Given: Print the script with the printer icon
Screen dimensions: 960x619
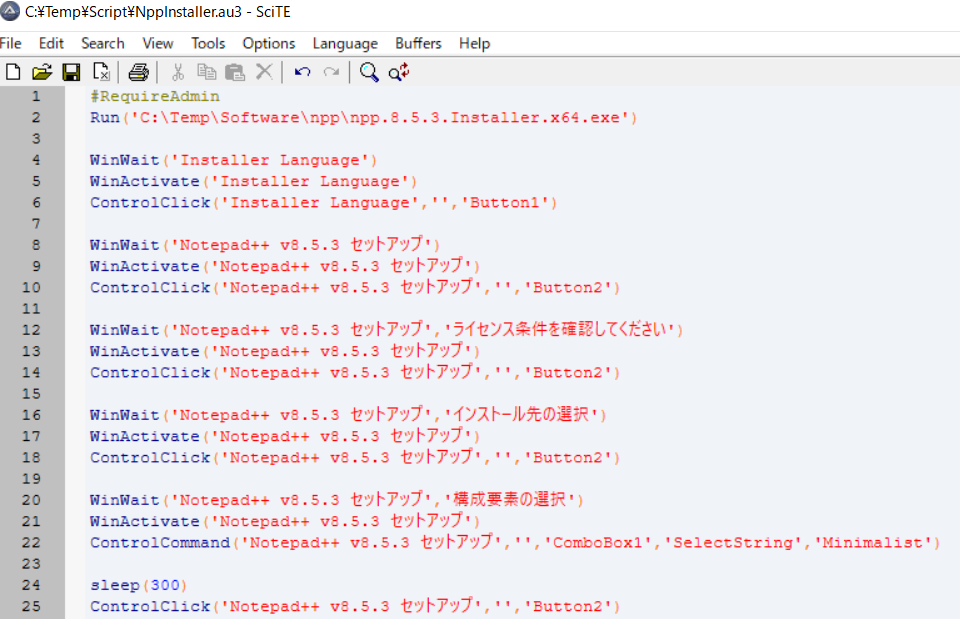Looking at the screenshot, I should tap(138, 72).
